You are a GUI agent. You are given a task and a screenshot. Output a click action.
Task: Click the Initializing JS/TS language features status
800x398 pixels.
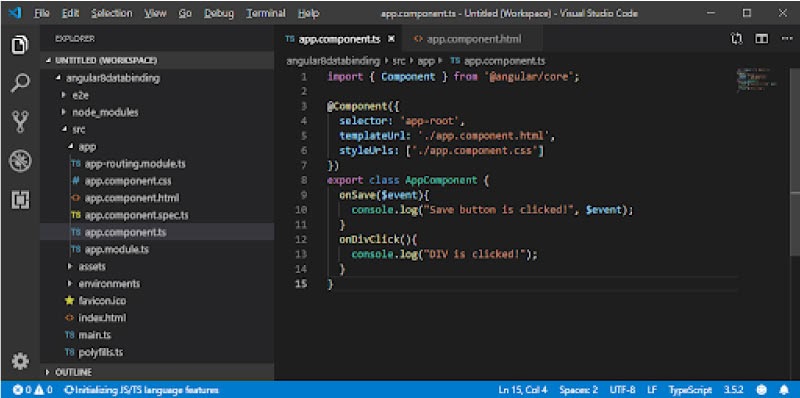[141, 390]
